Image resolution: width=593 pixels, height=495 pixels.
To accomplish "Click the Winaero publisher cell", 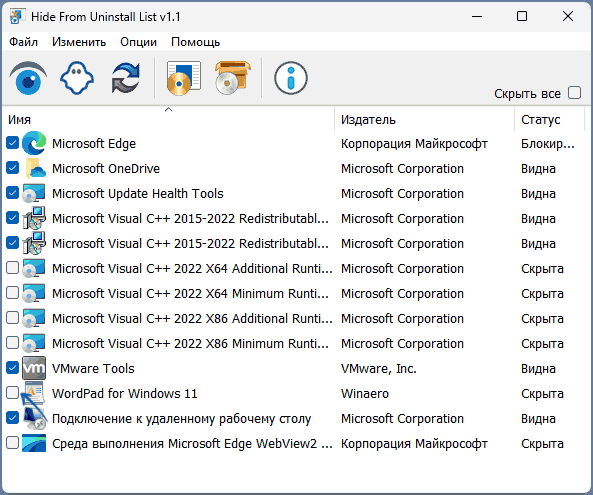I will (x=365, y=393).
